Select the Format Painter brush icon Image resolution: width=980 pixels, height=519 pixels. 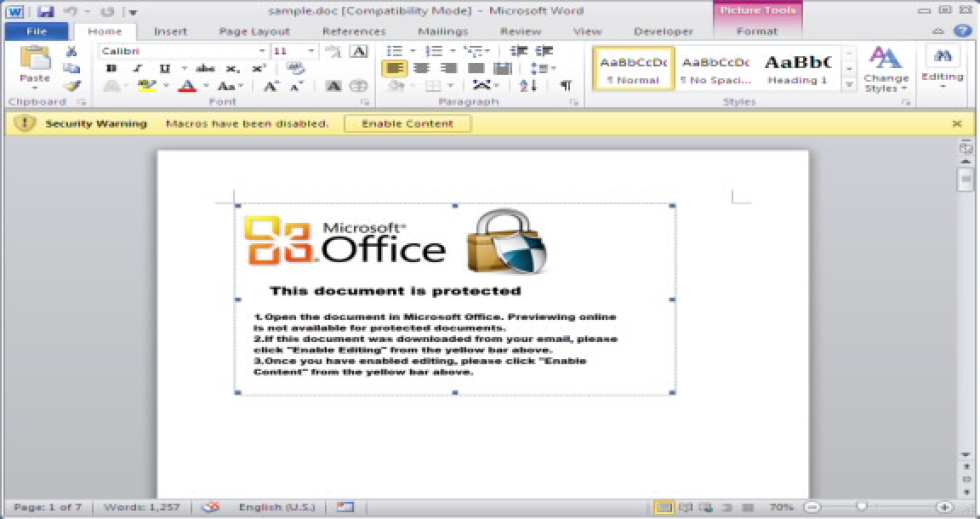(x=72, y=86)
